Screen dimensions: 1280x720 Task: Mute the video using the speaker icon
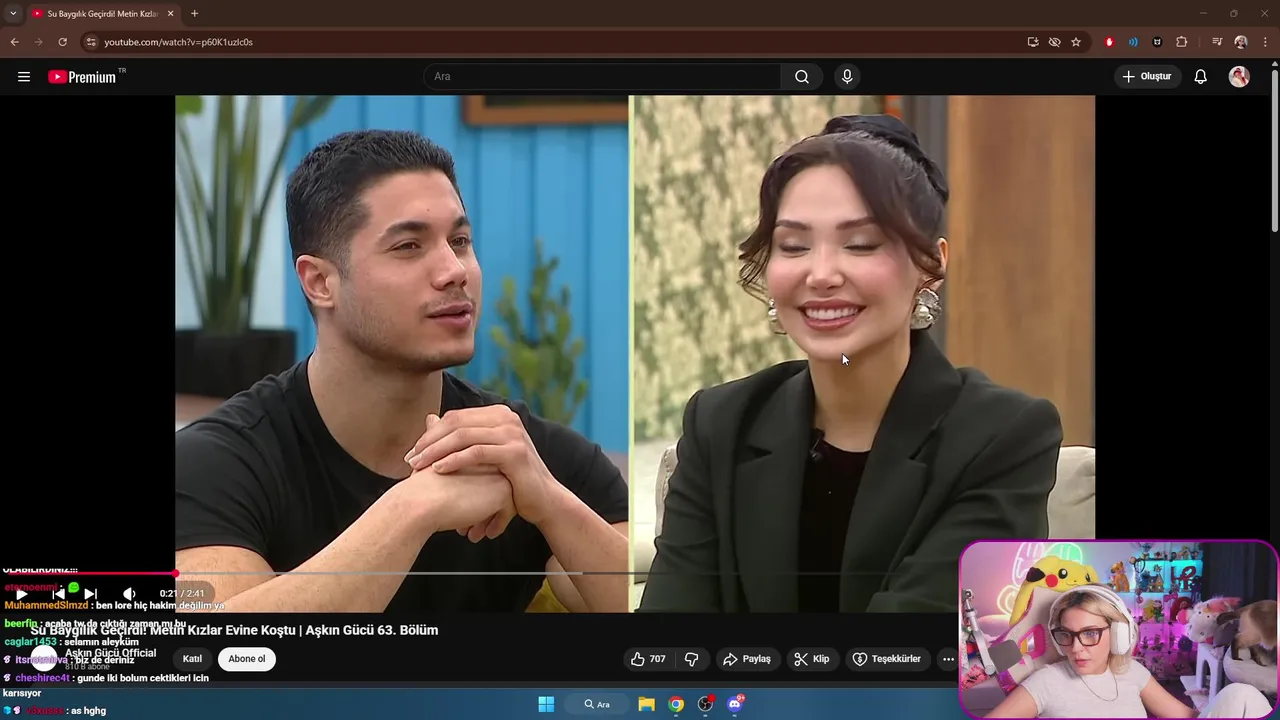click(129, 594)
